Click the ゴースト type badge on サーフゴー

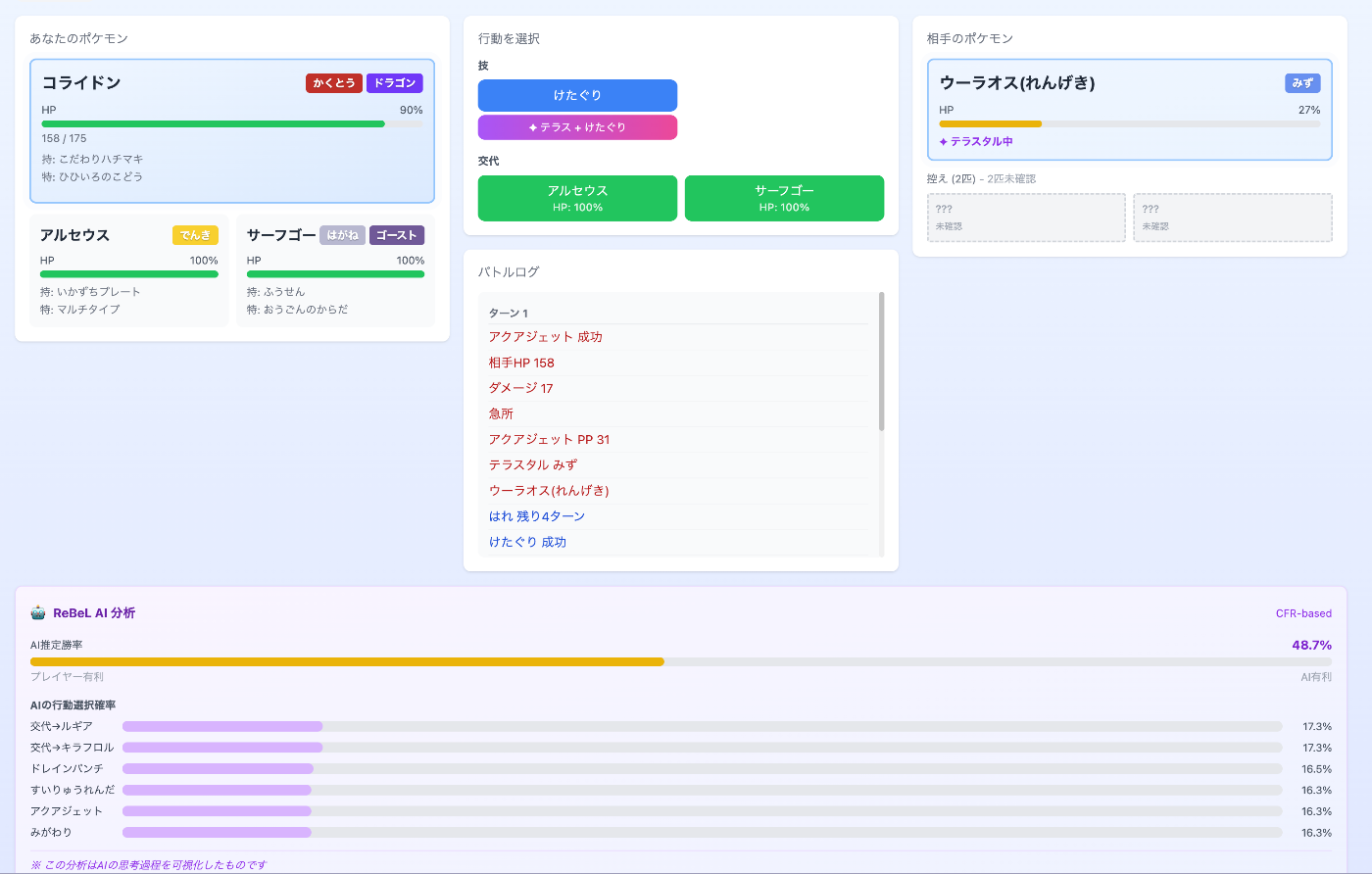click(397, 235)
